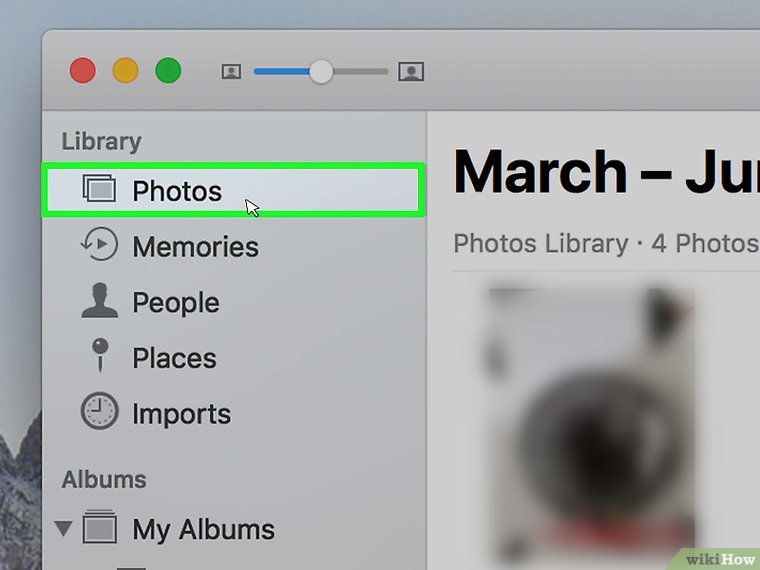Go to the People label
Screen dimensions: 760x570
tap(175, 303)
